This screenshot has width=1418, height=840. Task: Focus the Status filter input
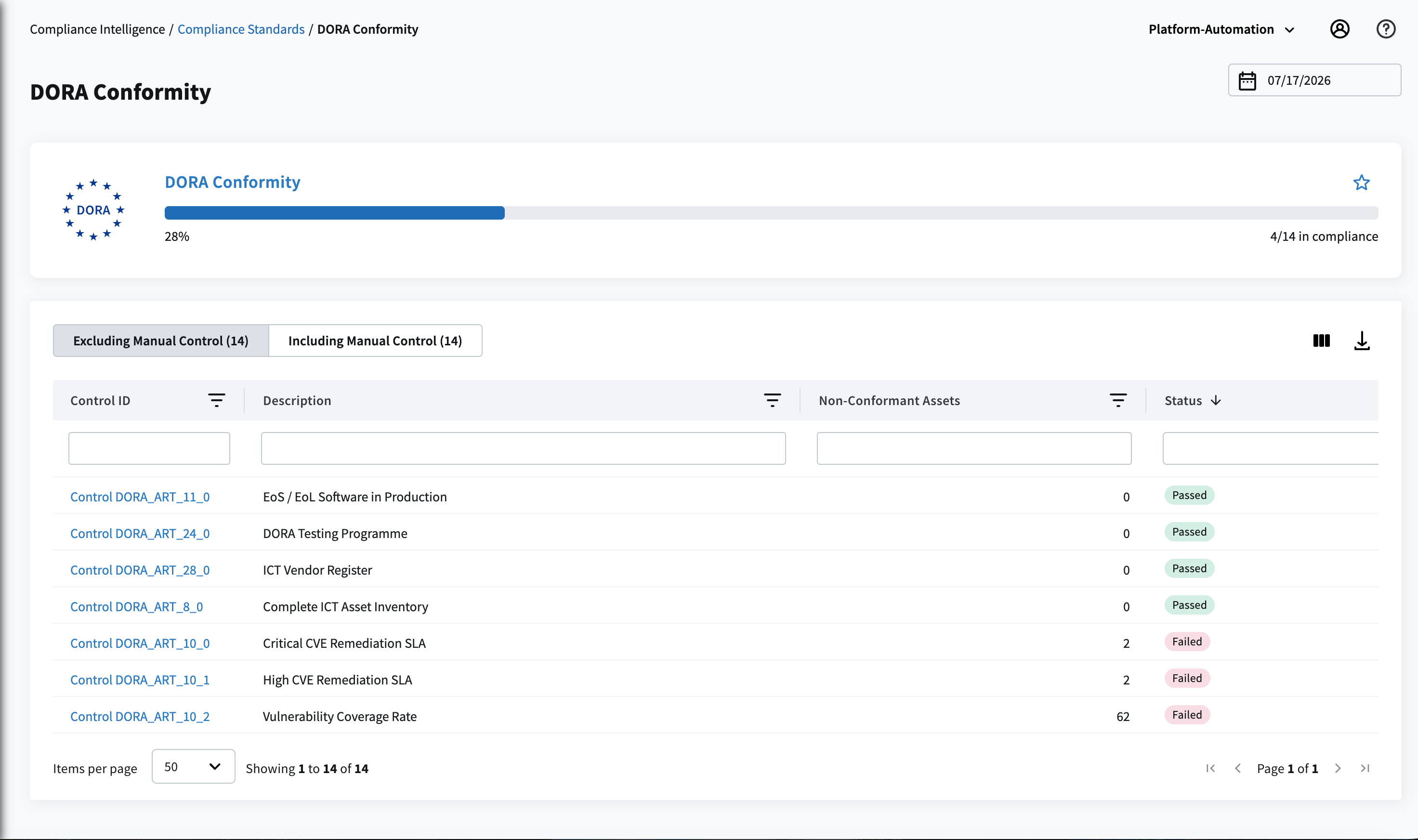tap(1270, 448)
